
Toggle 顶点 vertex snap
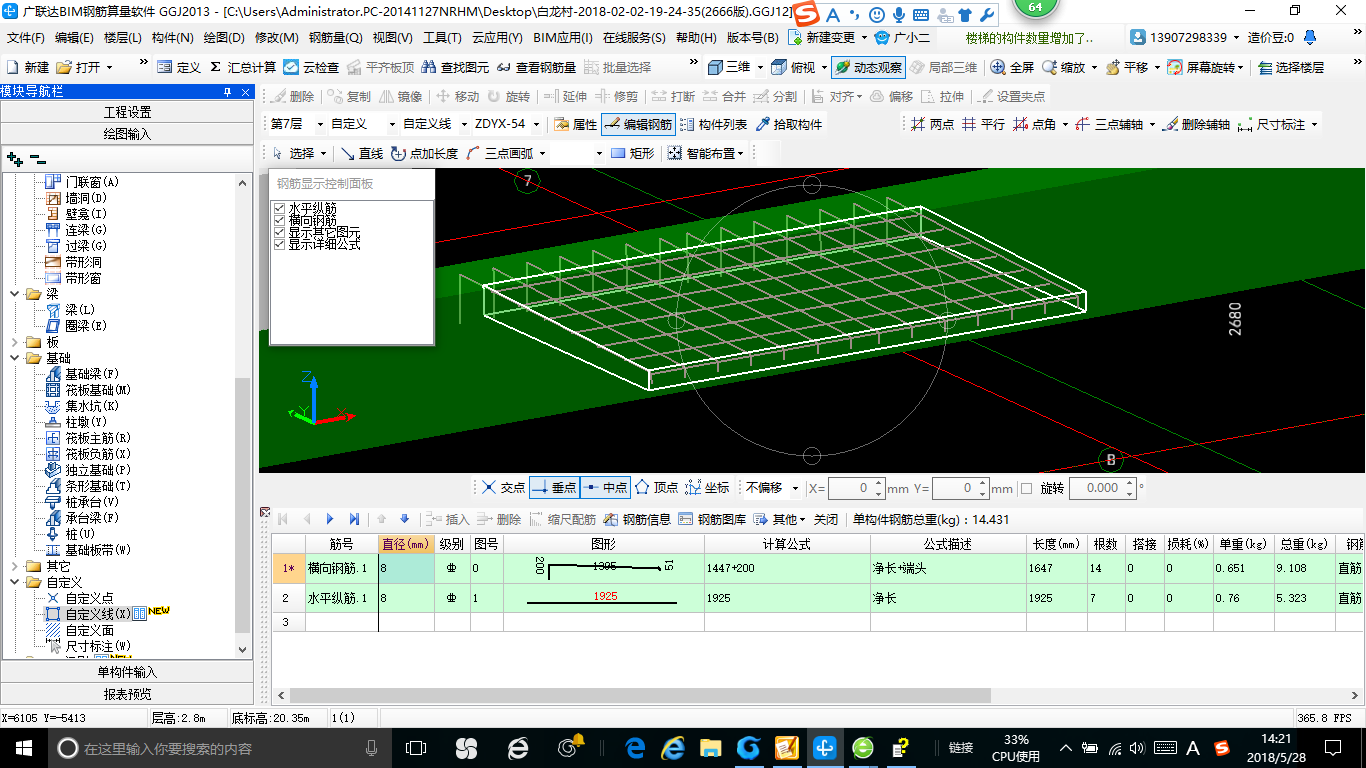click(x=656, y=488)
